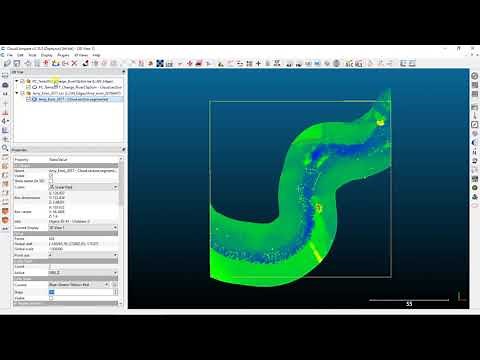Click the red X Delete toolbar icon
Viewport: 480px width, 360px height.
(75, 63)
